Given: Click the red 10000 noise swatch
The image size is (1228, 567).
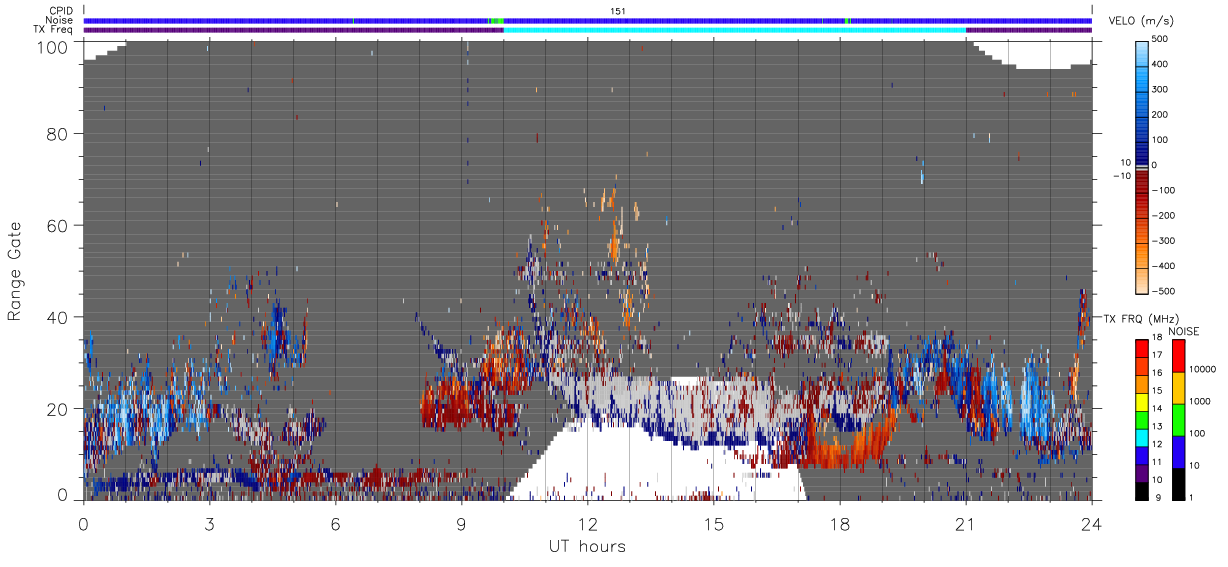Looking at the screenshot, I should tap(1178, 356).
